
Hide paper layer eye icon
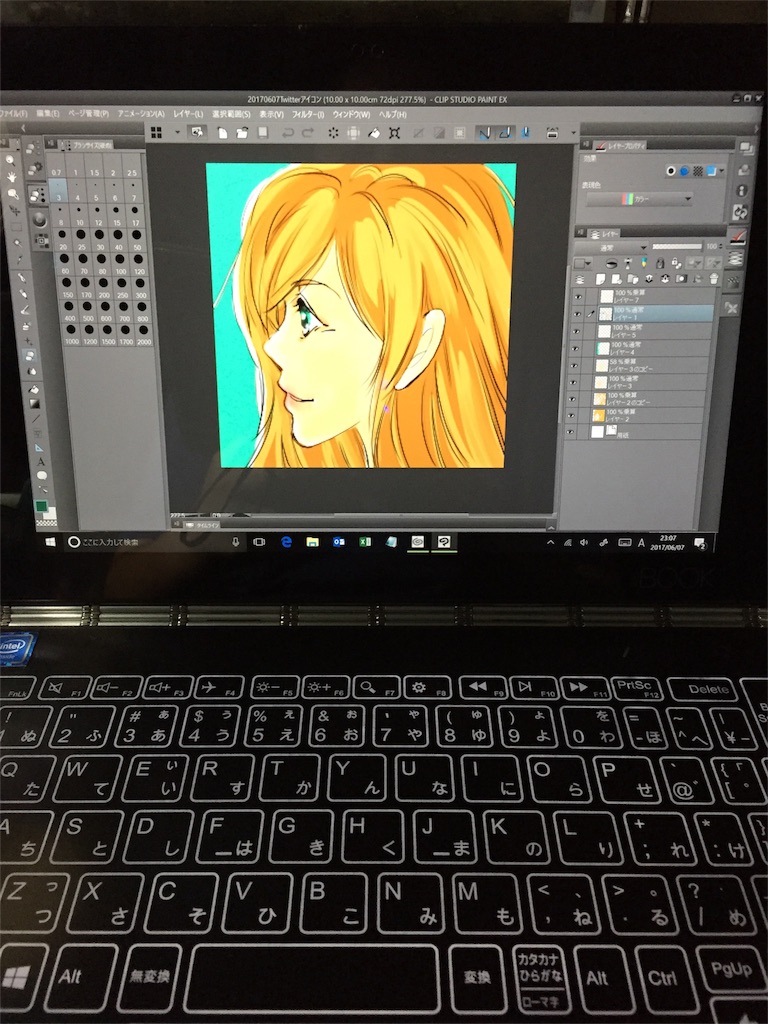(x=571, y=432)
